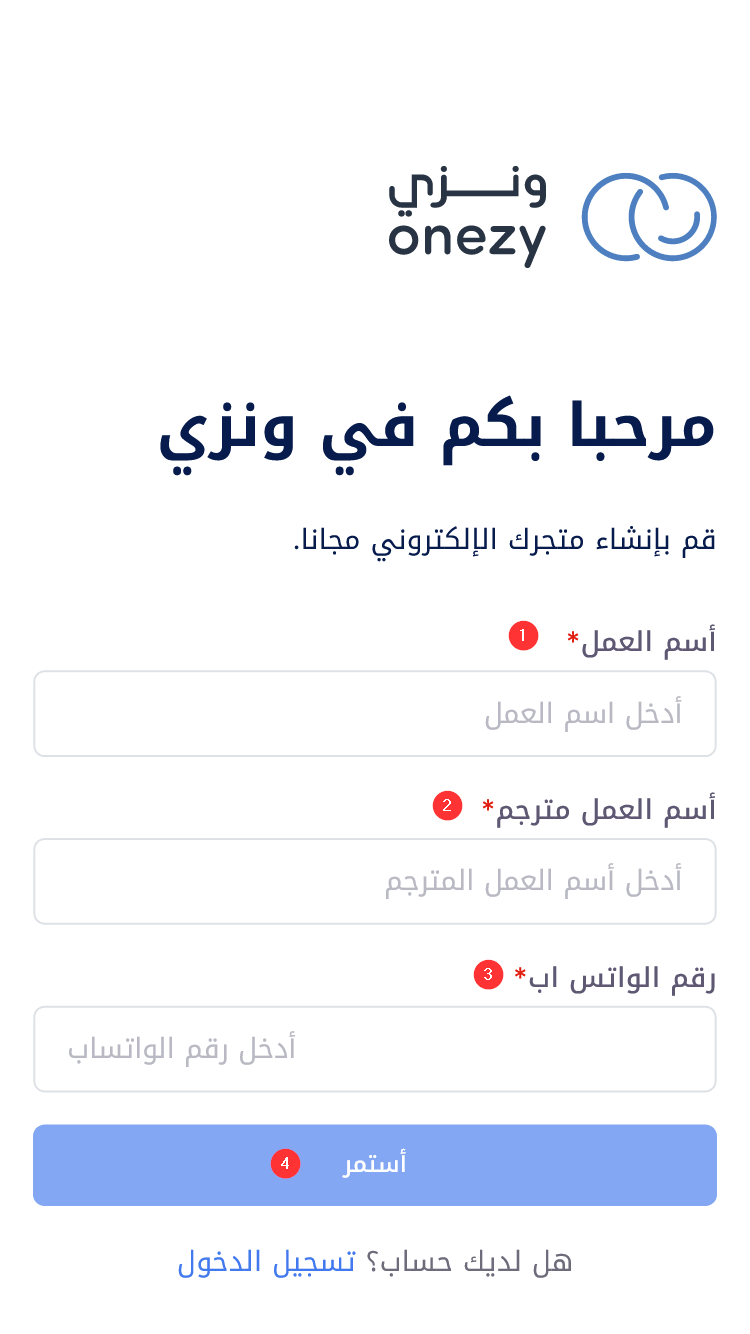Click red asterisk beside أسم العمل label
The image size is (750, 1334).
[573, 638]
